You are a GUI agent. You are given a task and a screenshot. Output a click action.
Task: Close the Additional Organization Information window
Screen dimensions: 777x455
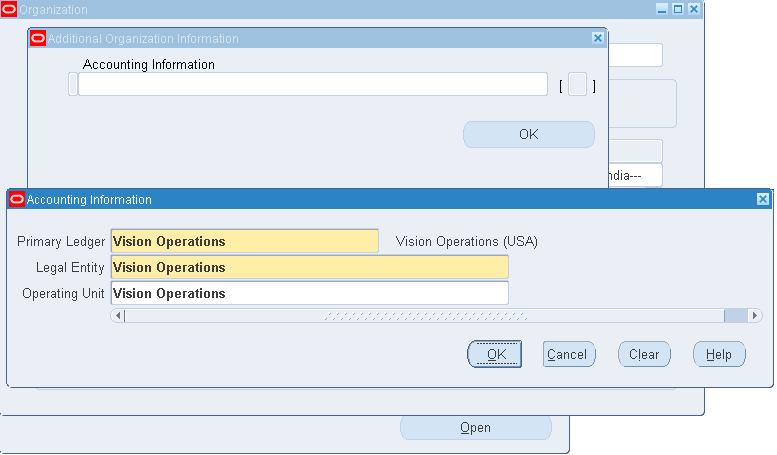[x=598, y=38]
